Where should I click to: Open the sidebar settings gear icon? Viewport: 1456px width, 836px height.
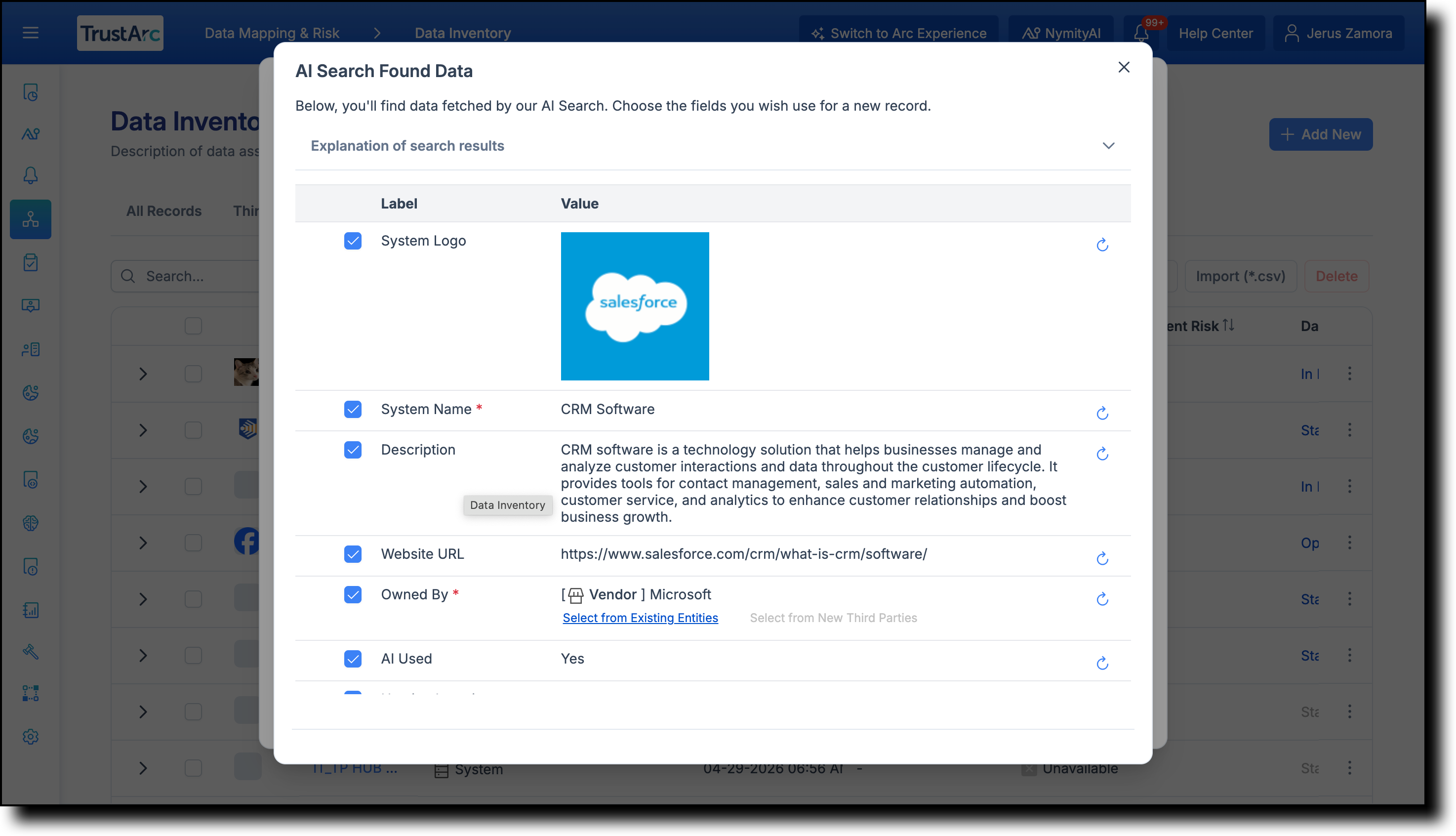tap(31, 737)
